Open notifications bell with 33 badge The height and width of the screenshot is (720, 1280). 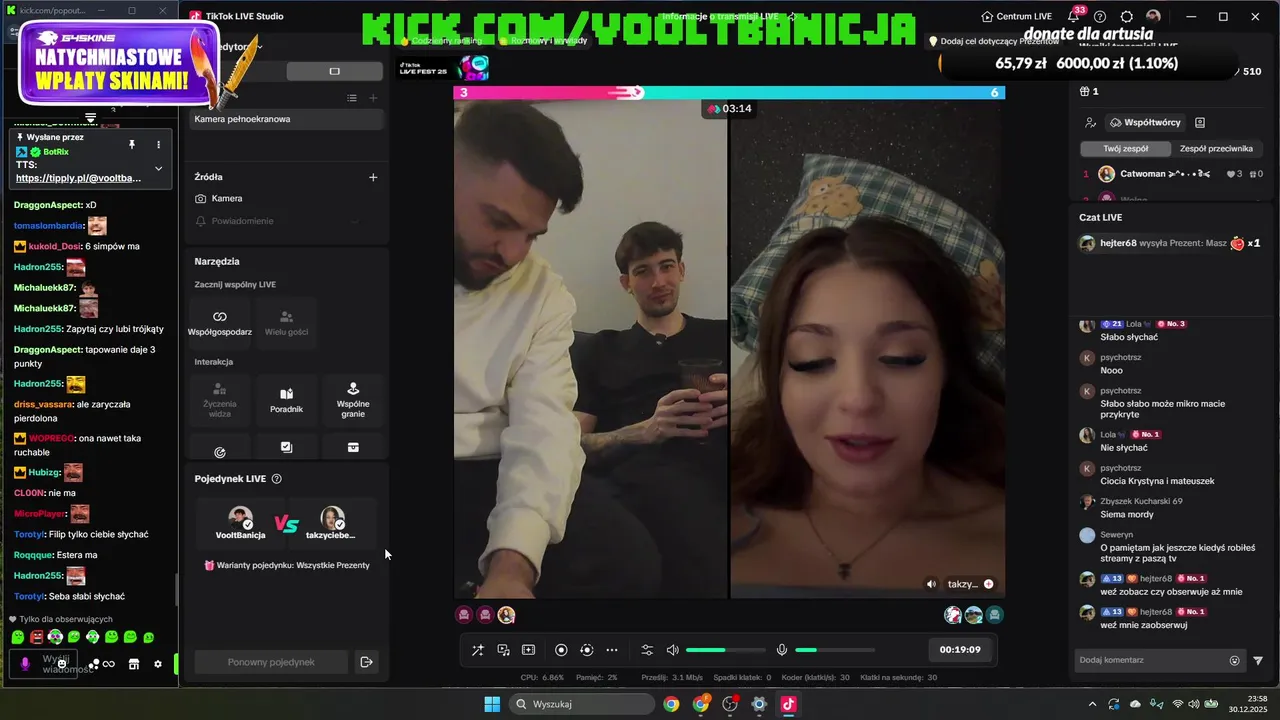tap(1073, 17)
